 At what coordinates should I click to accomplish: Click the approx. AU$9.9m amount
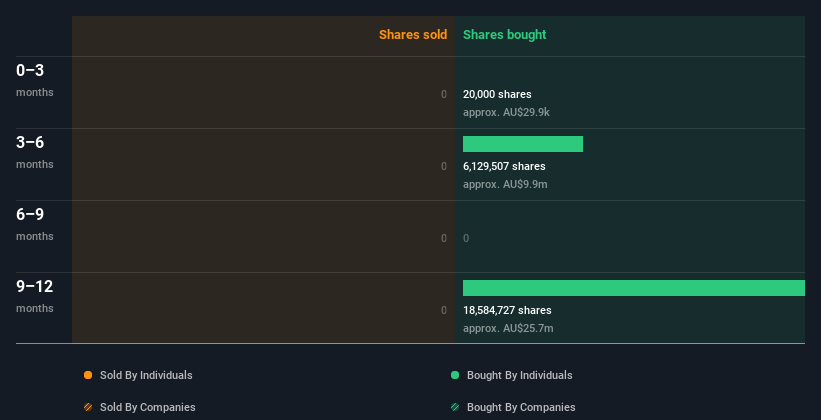[x=505, y=184]
